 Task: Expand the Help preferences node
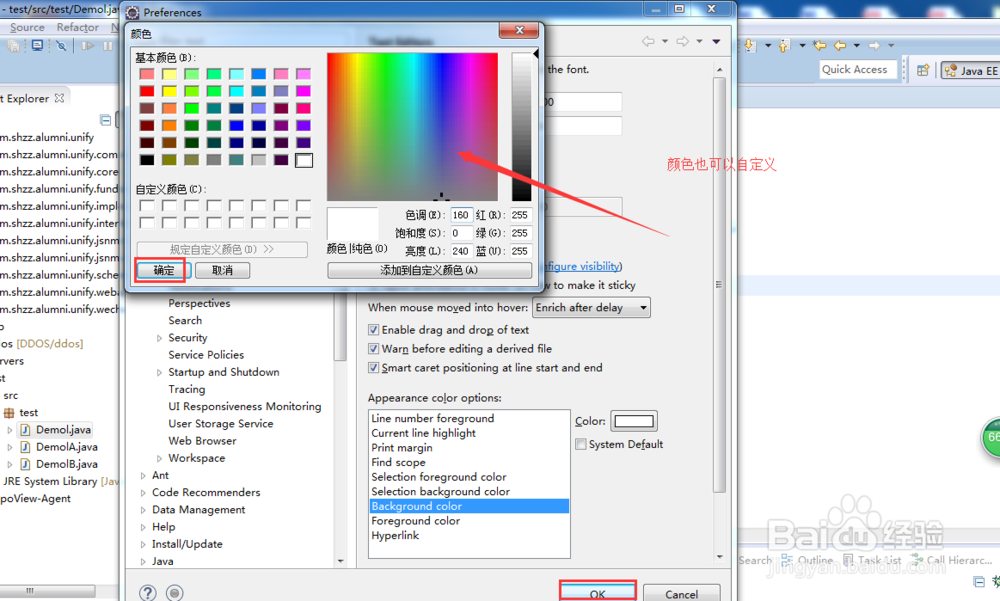tap(143, 528)
